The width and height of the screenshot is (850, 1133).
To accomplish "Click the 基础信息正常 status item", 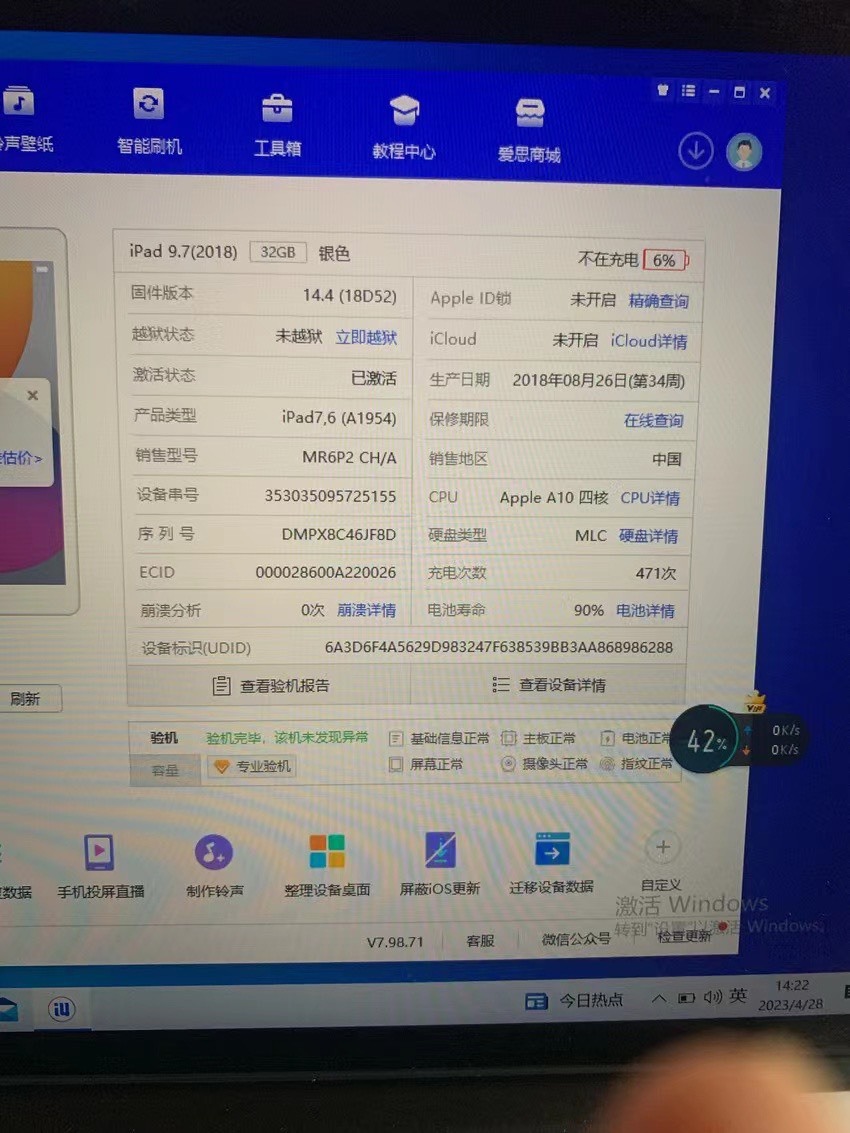I will point(439,738).
